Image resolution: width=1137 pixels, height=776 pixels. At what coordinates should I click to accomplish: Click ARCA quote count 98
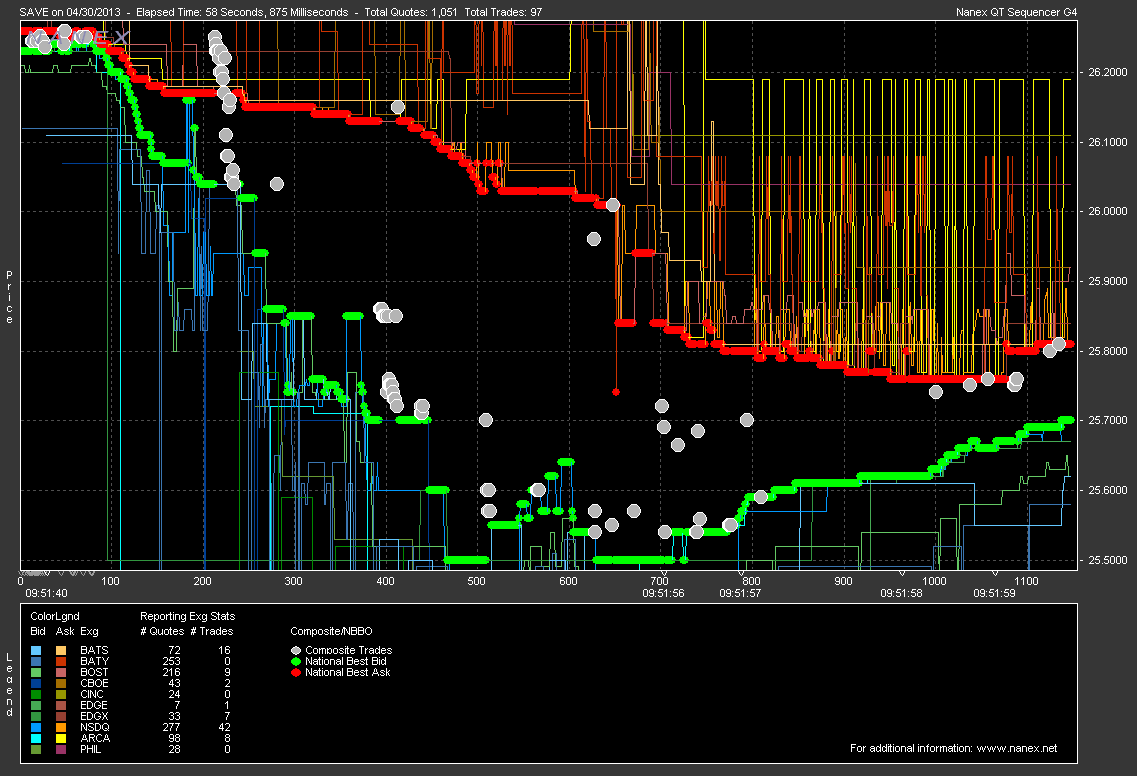click(174, 738)
